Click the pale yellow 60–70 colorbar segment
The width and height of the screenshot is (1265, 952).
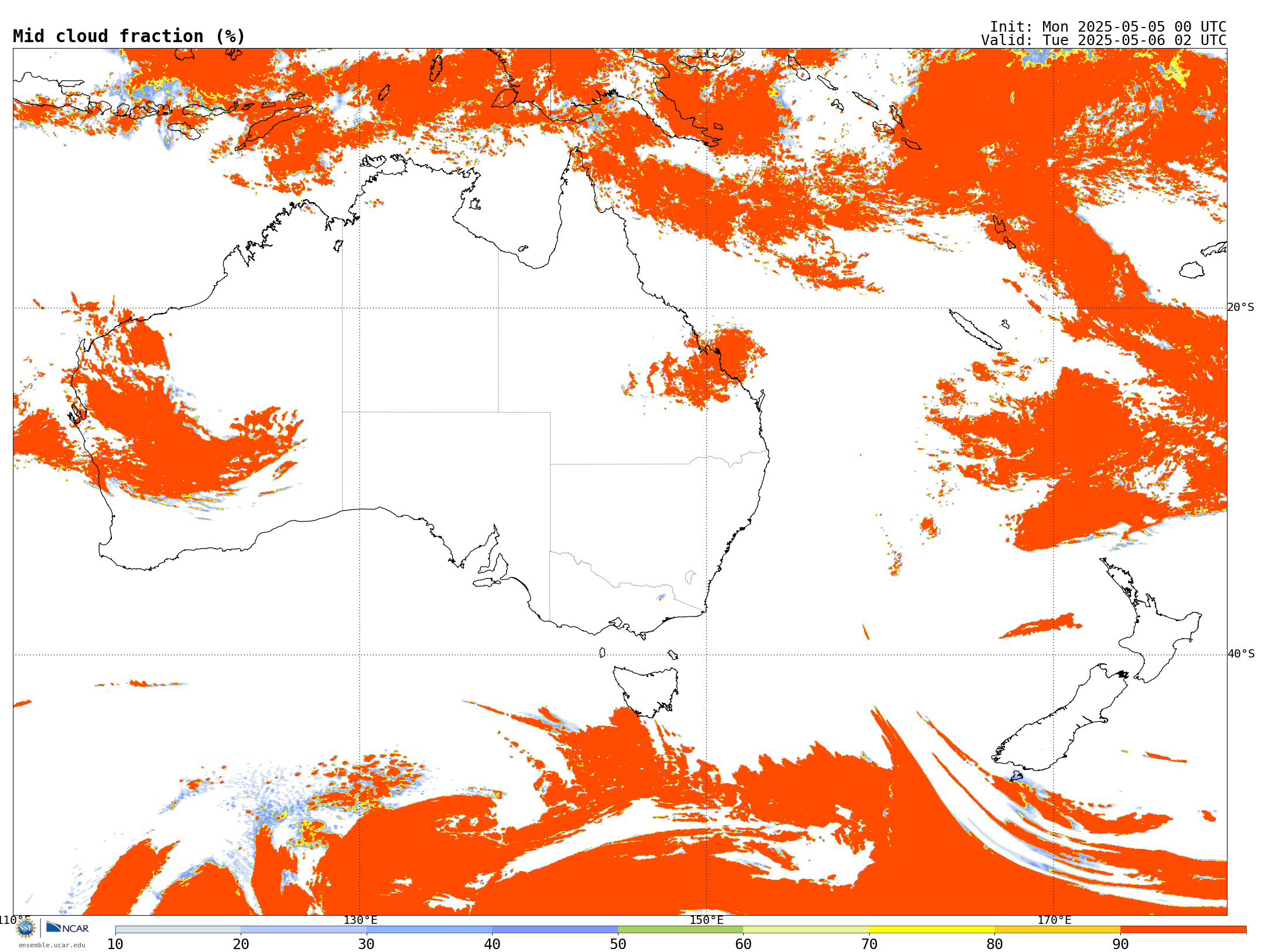pos(806,930)
